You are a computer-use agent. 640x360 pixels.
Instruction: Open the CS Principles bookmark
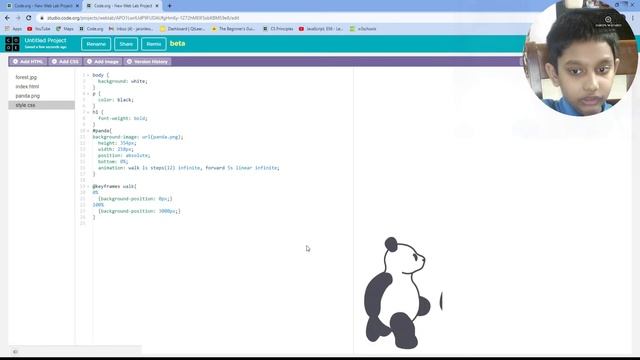point(278,29)
